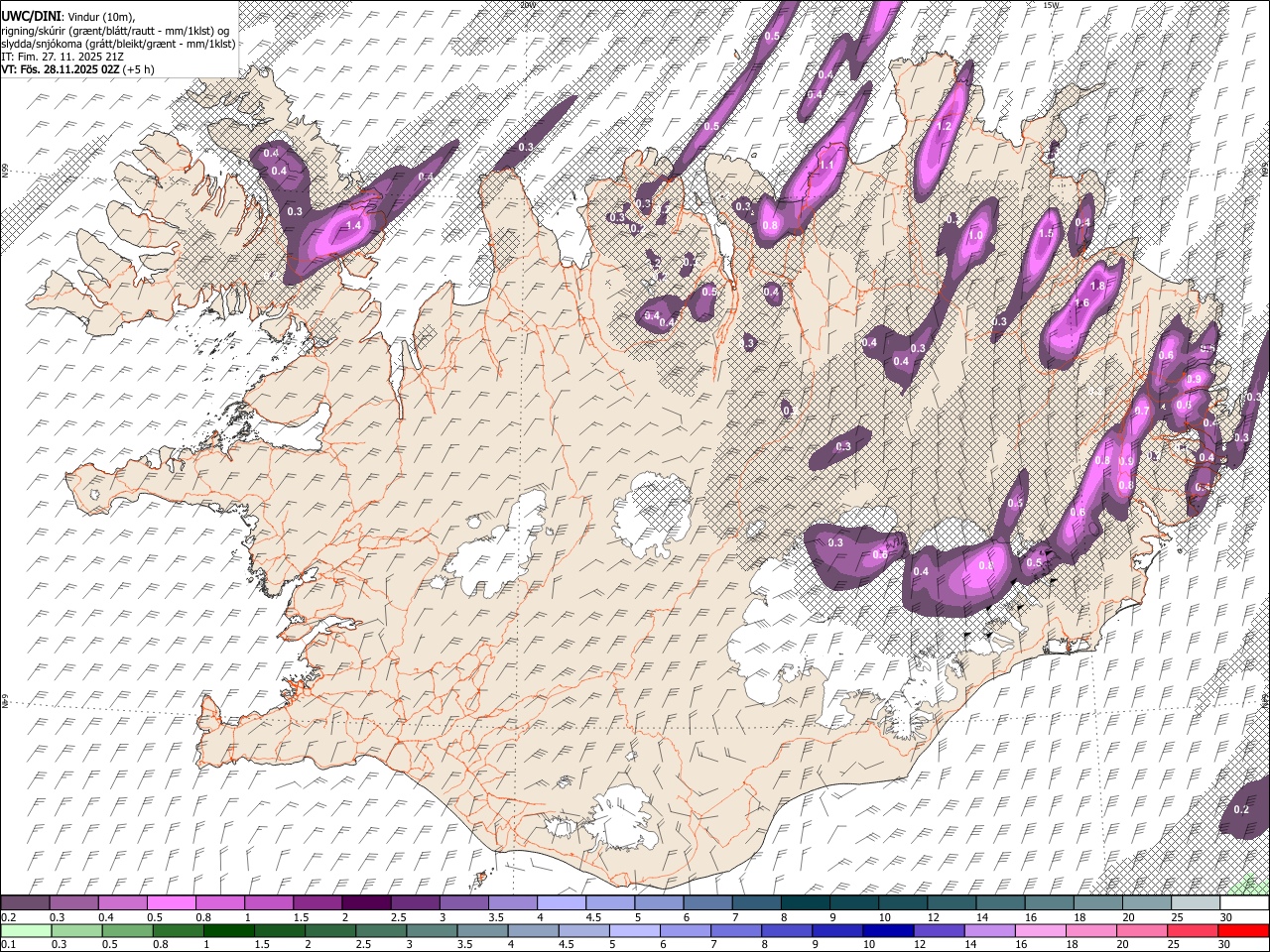The width and height of the screenshot is (1270, 952).
Task: Click the '1.0' precipitation value on the map
Action: [975, 235]
